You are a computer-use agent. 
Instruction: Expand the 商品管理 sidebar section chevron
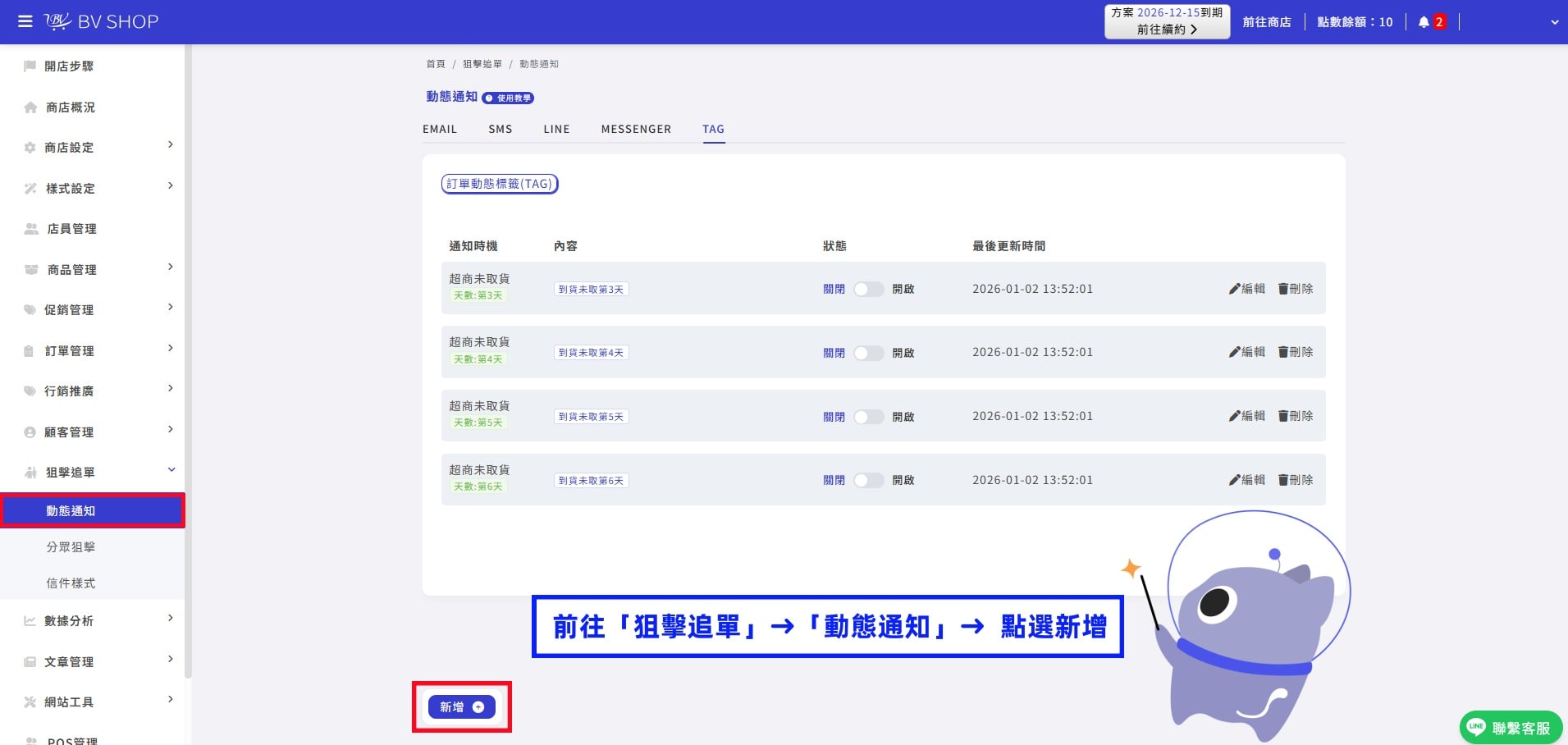(x=171, y=267)
